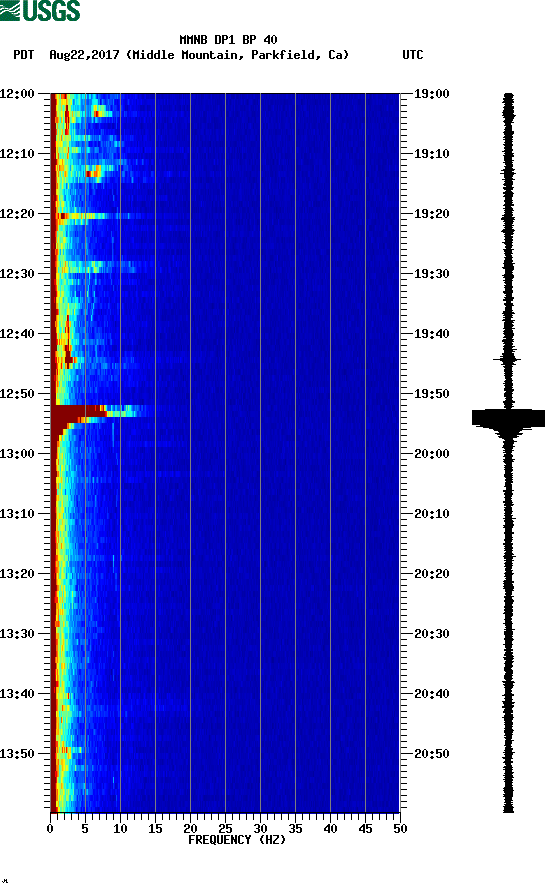Click the 20:30 UTC time label

(x=431, y=634)
